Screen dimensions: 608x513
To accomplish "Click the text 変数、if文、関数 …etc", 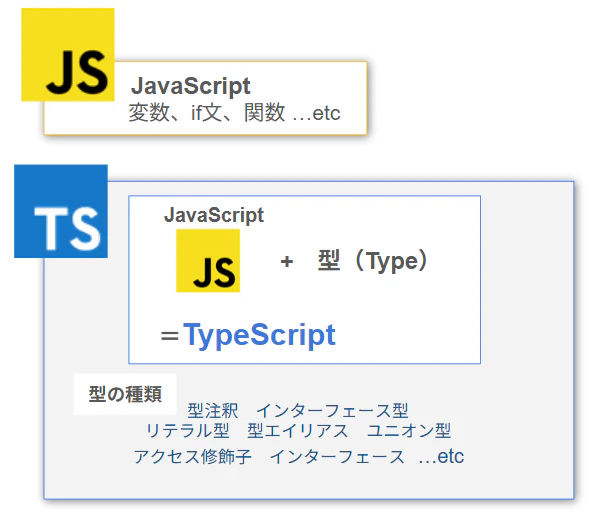I will tap(235, 113).
